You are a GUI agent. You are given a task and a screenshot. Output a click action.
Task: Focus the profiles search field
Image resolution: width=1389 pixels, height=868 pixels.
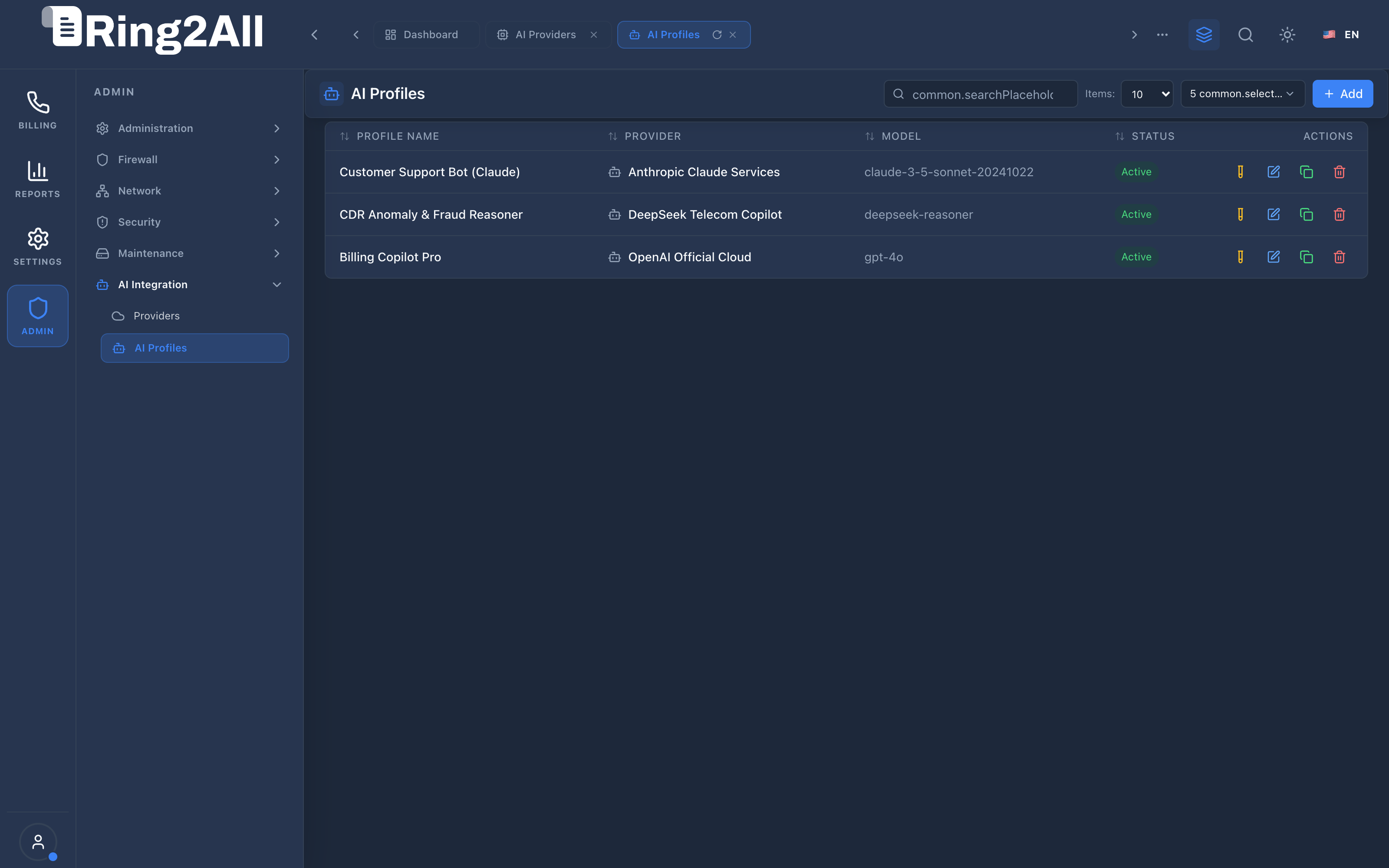[981, 94]
